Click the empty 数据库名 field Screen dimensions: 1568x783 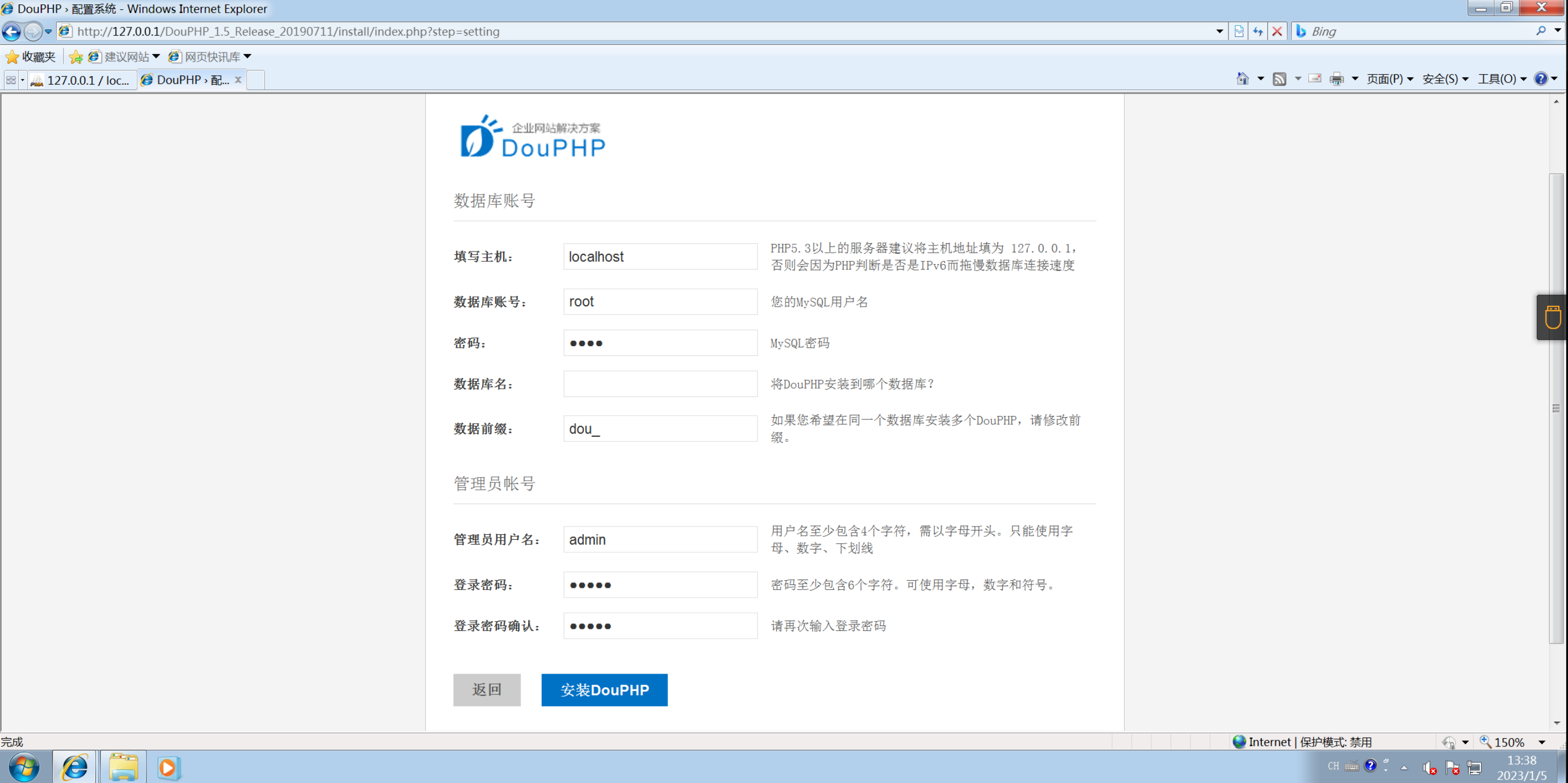click(660, 384)
